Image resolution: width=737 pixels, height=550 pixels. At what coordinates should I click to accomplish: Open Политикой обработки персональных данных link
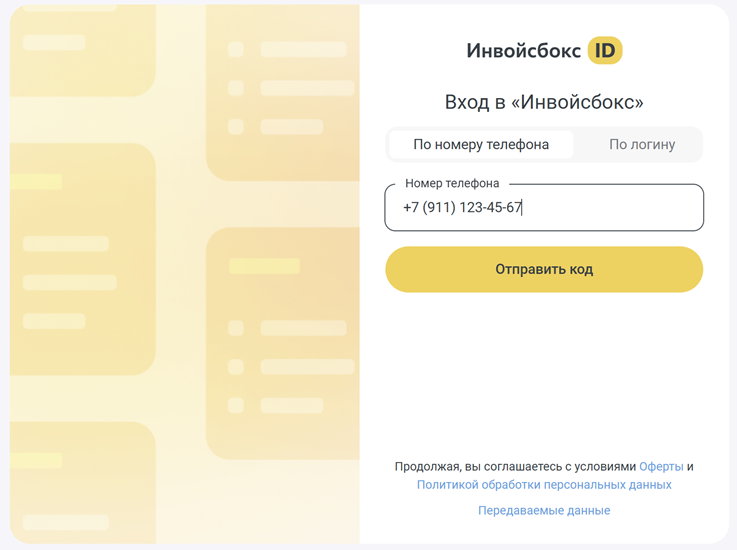point(544,485)
